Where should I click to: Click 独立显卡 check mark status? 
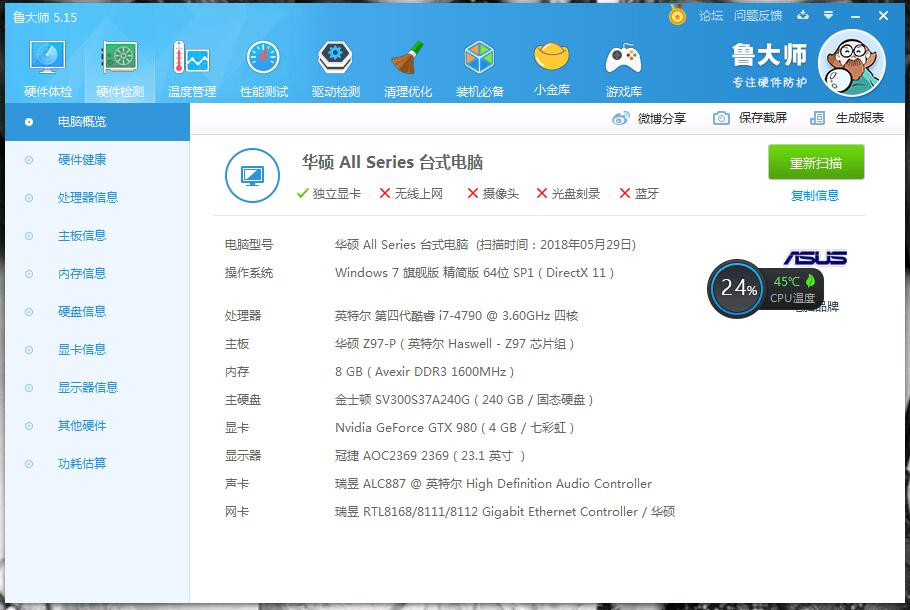tap(328, 194)
